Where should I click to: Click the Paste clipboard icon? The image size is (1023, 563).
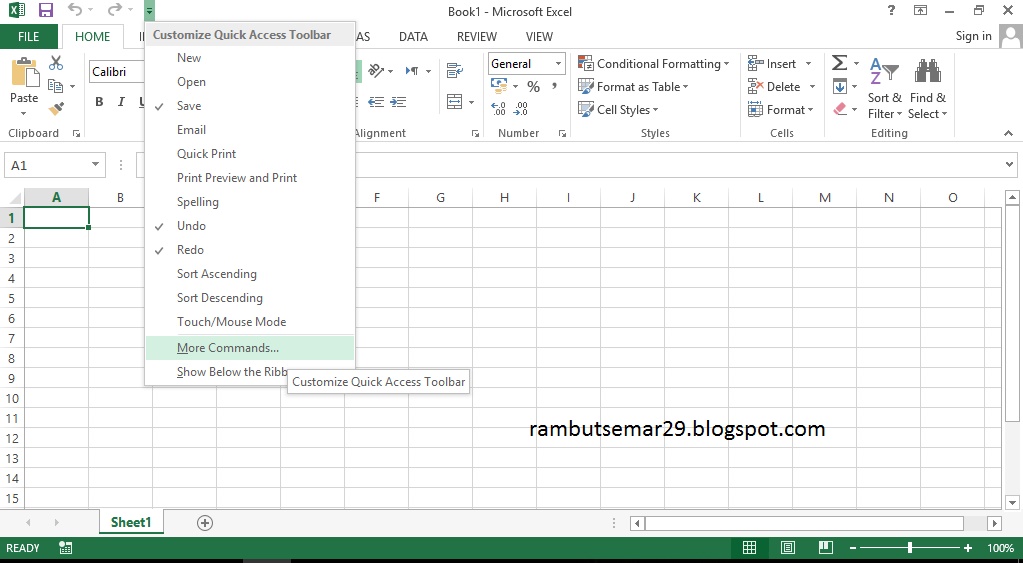pyautogui.click(x=25, y=72)
